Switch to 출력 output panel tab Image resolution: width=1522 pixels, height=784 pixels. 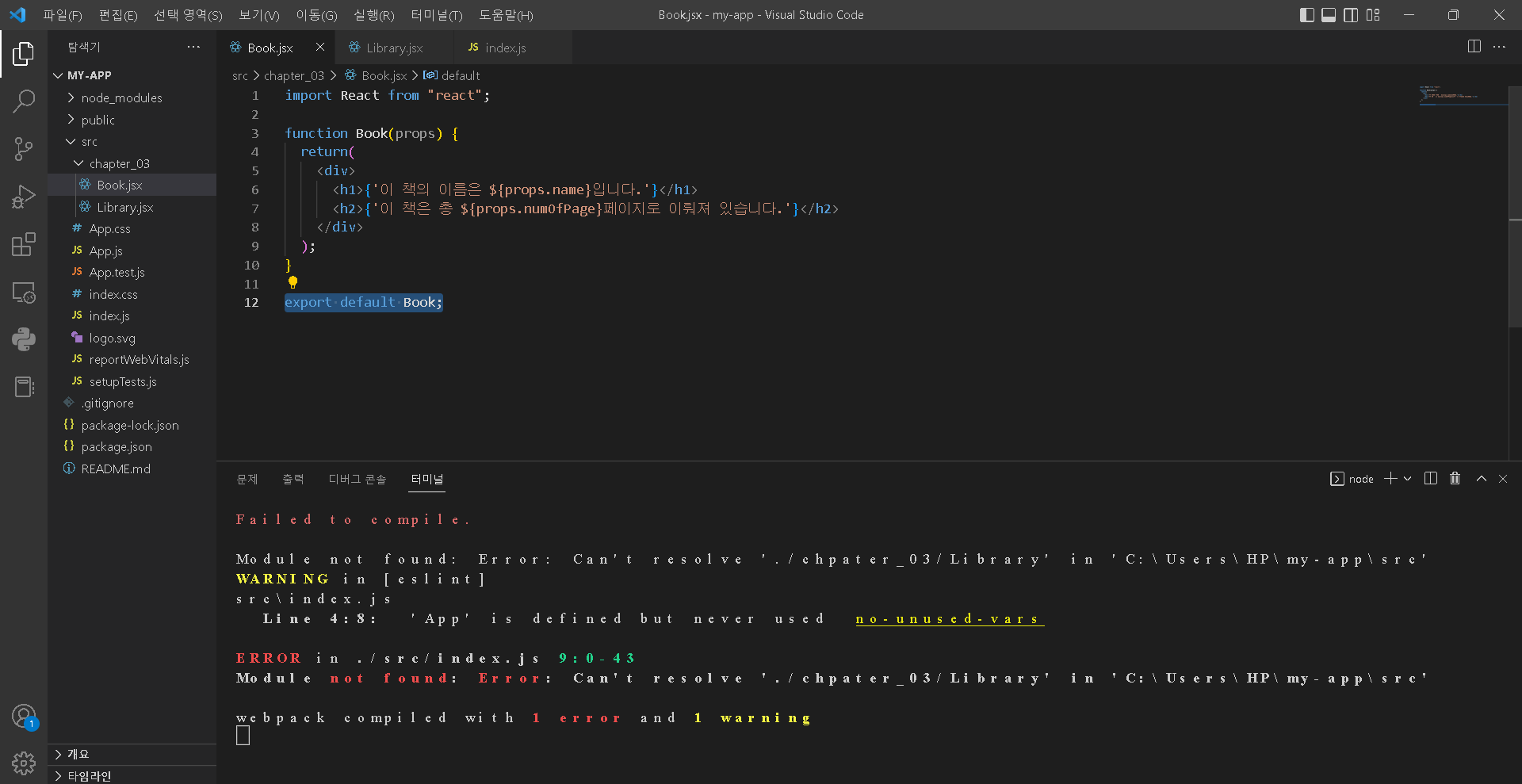pyautogui.click(x=293, y=479)
